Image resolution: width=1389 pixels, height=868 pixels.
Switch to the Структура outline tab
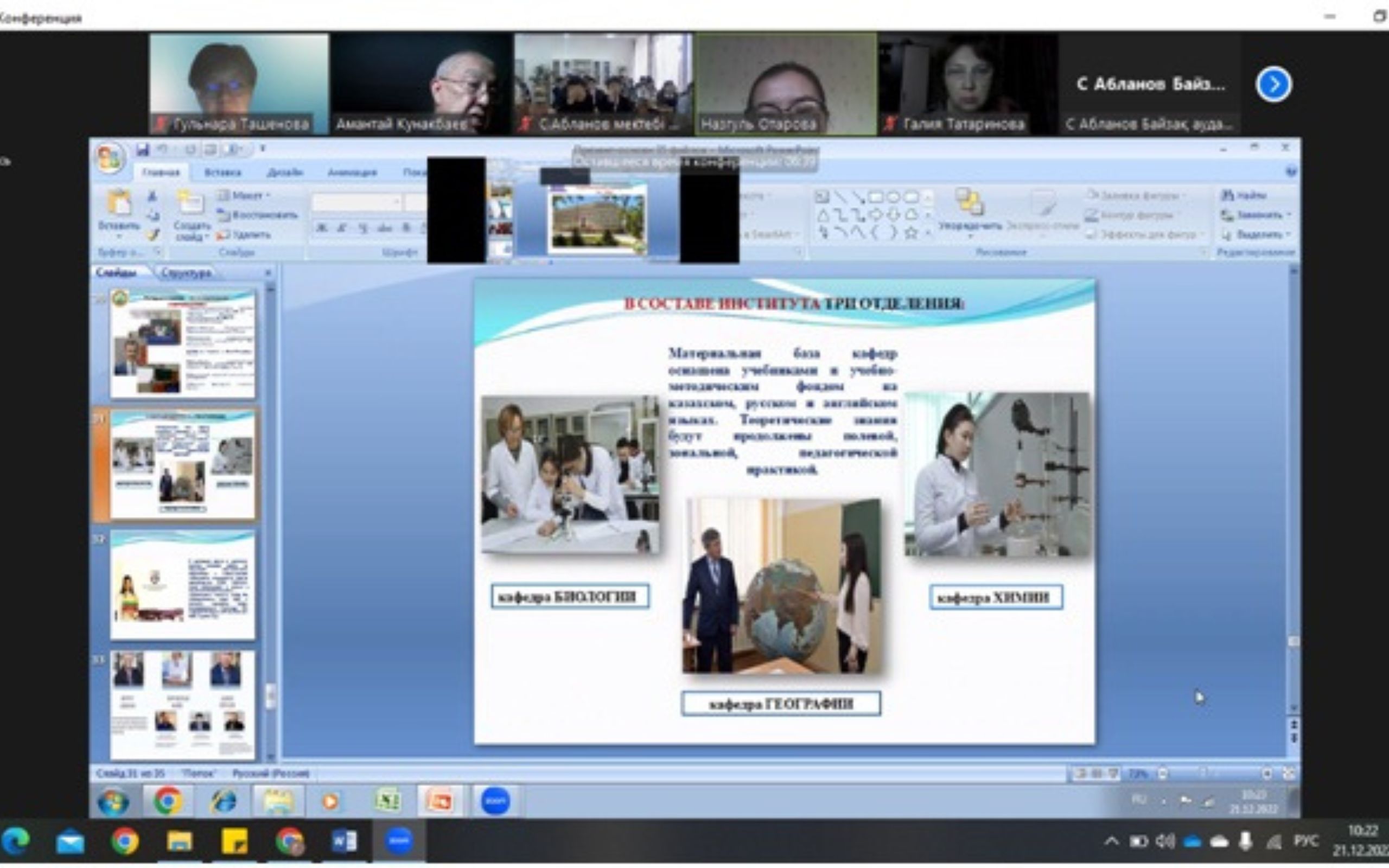click(186, 273)
